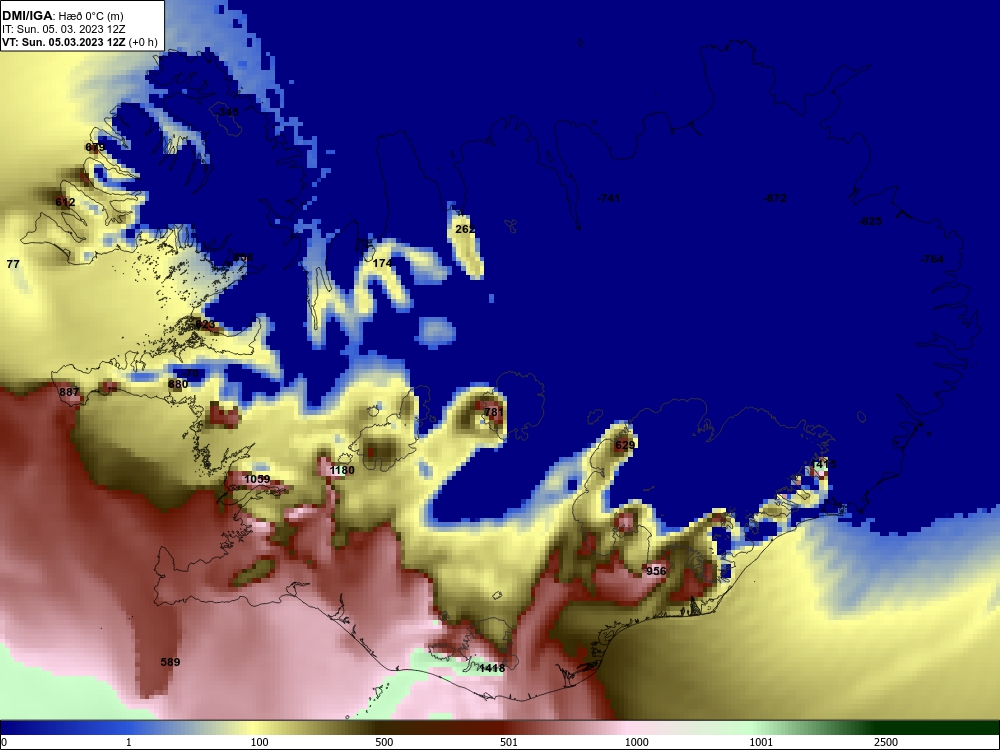Click the map value -872
1000x750 pixels.
tap(775, 198)
